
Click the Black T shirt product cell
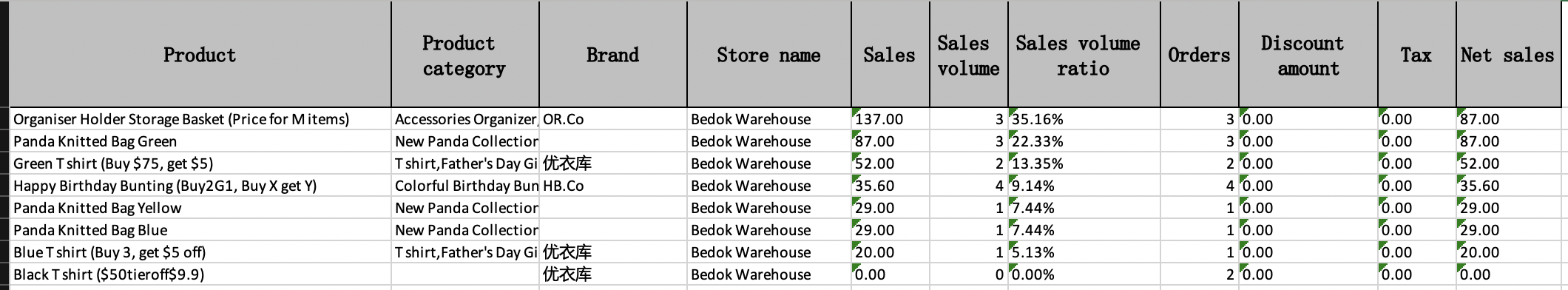coord(200,274)
